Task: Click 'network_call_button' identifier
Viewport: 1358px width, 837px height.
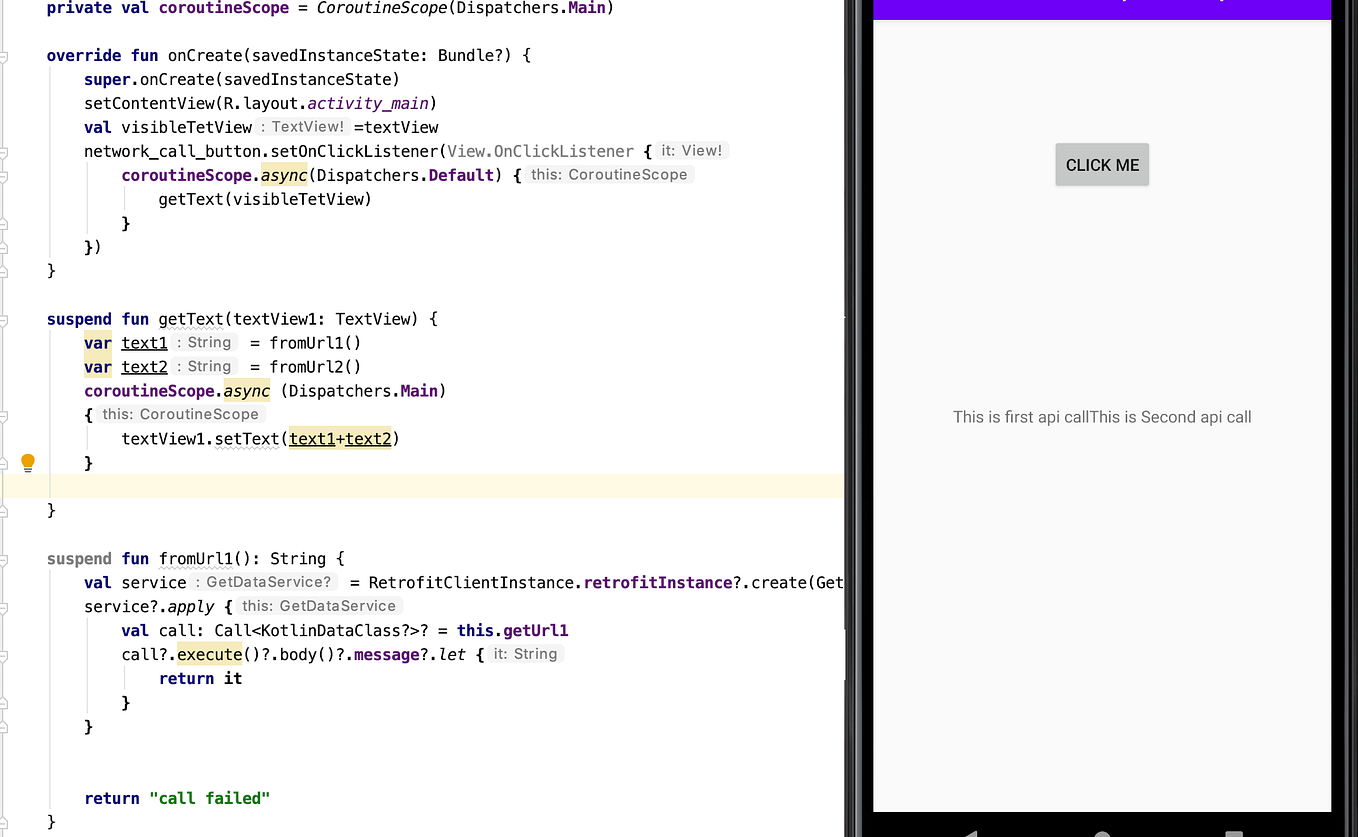Action: 174,151
